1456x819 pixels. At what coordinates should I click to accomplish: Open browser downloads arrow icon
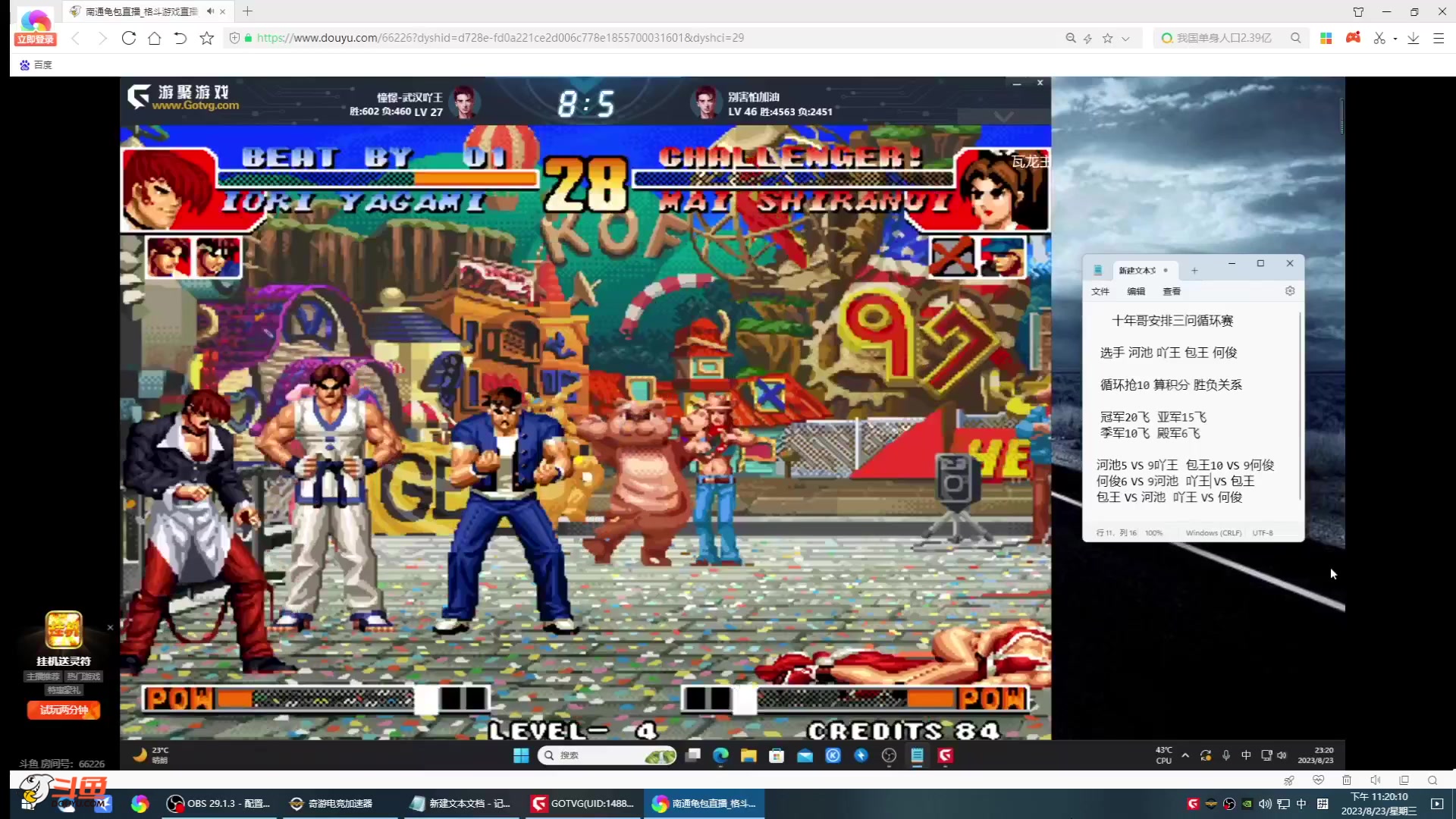[1414, 38]
